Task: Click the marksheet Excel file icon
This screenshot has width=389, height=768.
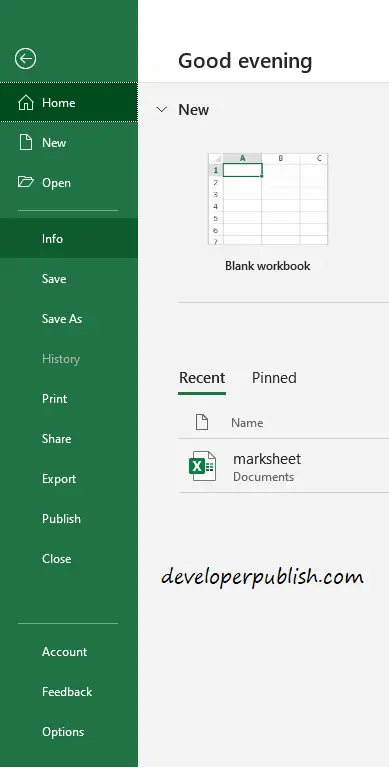Action: click(202, 466)
